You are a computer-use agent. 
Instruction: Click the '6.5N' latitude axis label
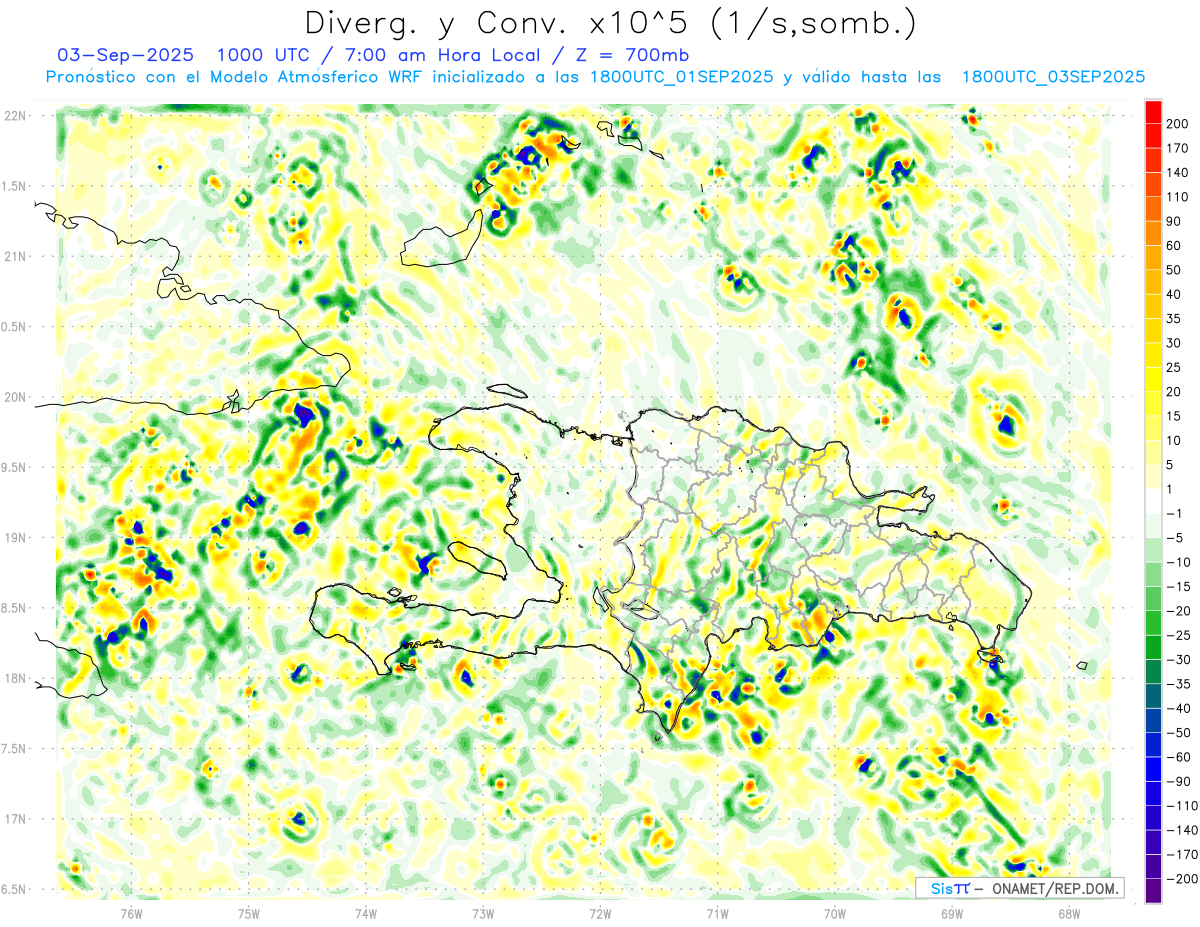pyautogui.click(x=15, y=890)
